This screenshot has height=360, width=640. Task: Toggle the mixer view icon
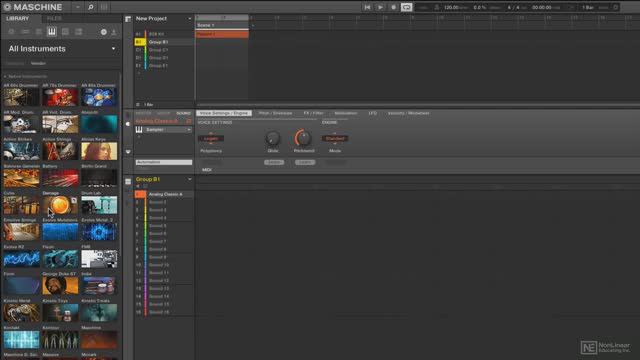104,7
